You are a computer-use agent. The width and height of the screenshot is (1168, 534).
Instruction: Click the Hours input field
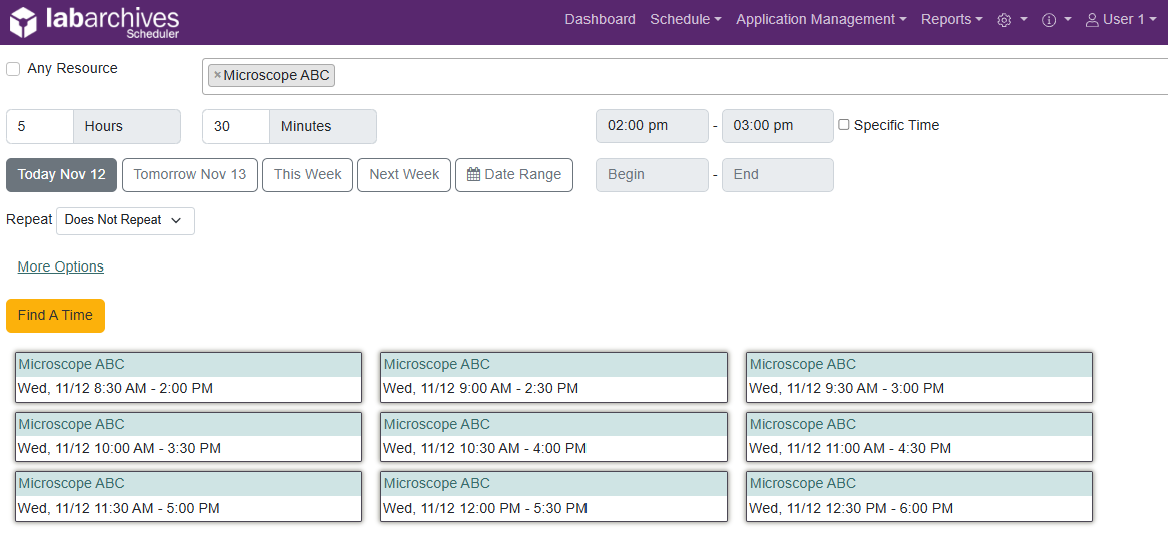click(40, 126)
